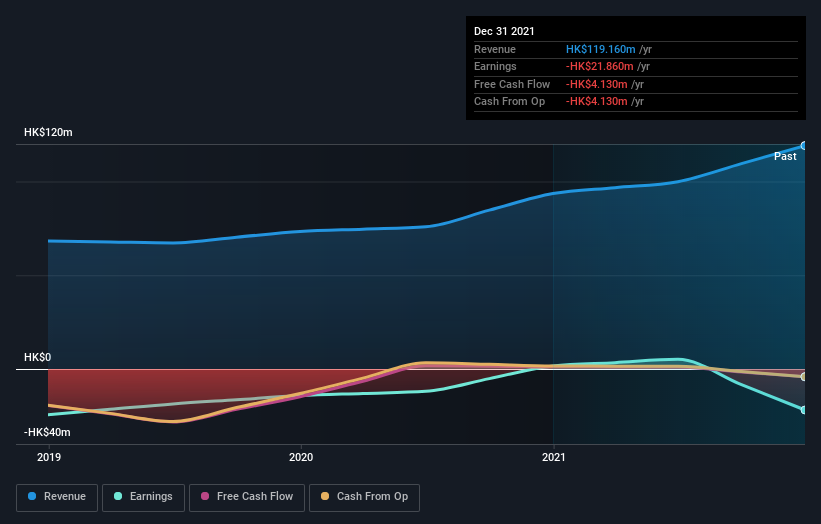Viewport: 821px width, 524px height.
Task: Click the pink dot beside Free Cash Flow
Action: coord(206,497)
